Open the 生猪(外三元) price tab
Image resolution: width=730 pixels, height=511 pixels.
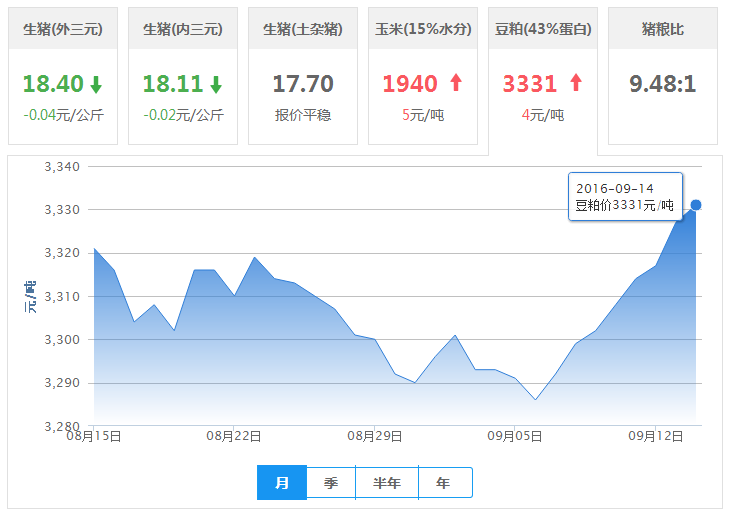pos(63,76)
